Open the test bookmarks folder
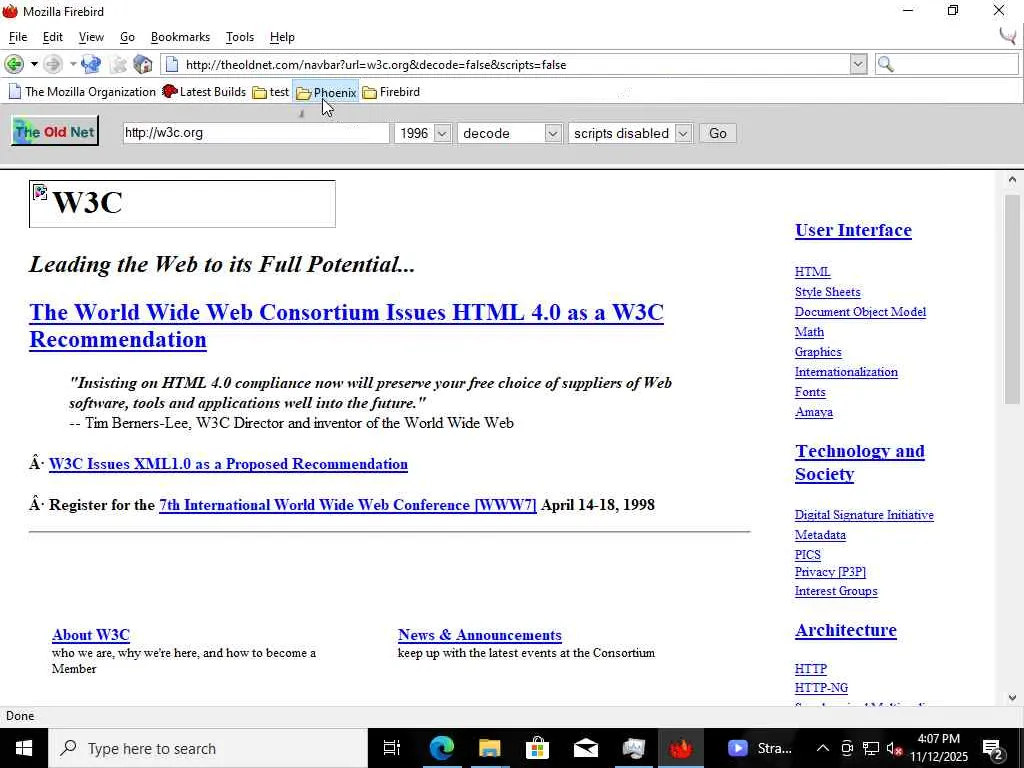 (x=271, y=92)
